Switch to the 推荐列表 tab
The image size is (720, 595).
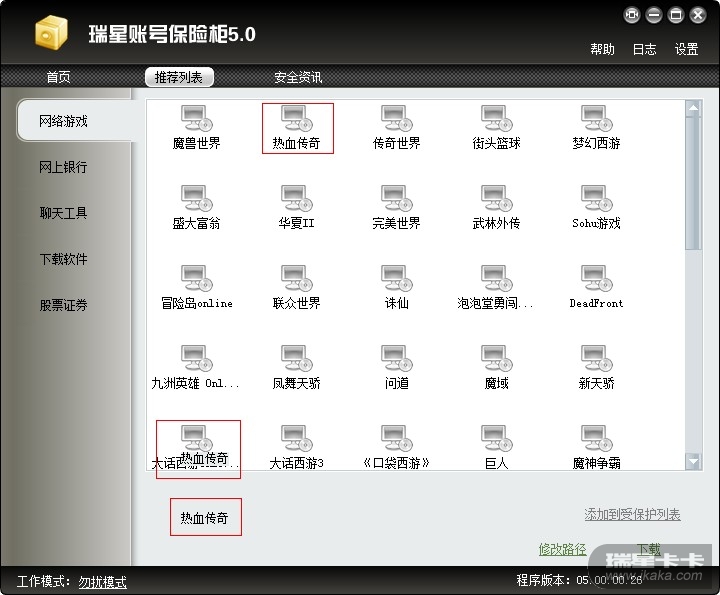point(179,77)
